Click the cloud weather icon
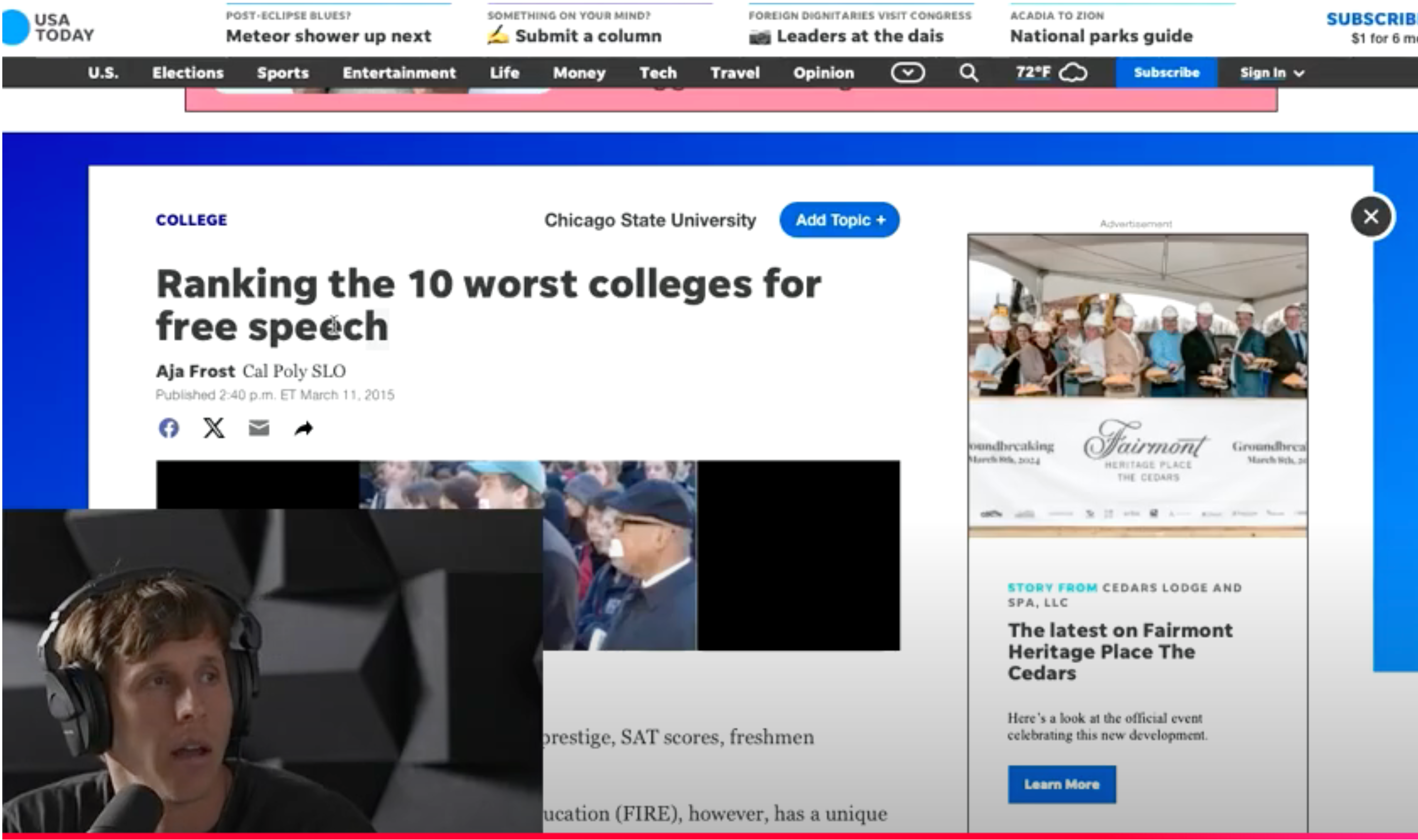The width and height of the screenshot is (1418, 840). (1073, 72)
